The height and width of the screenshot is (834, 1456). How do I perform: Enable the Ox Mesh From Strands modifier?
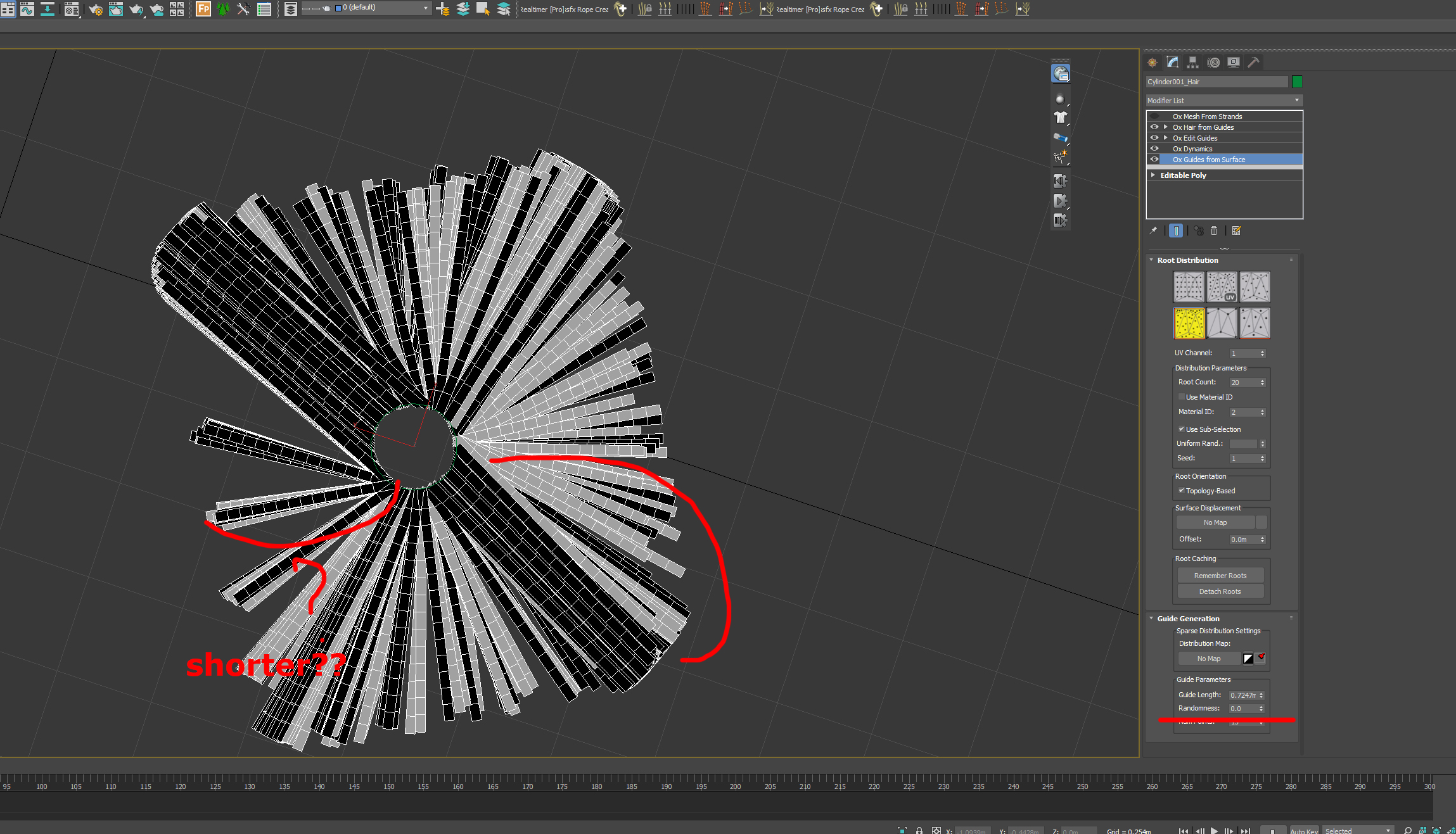pyautogui.click(x=1154, y=117)
